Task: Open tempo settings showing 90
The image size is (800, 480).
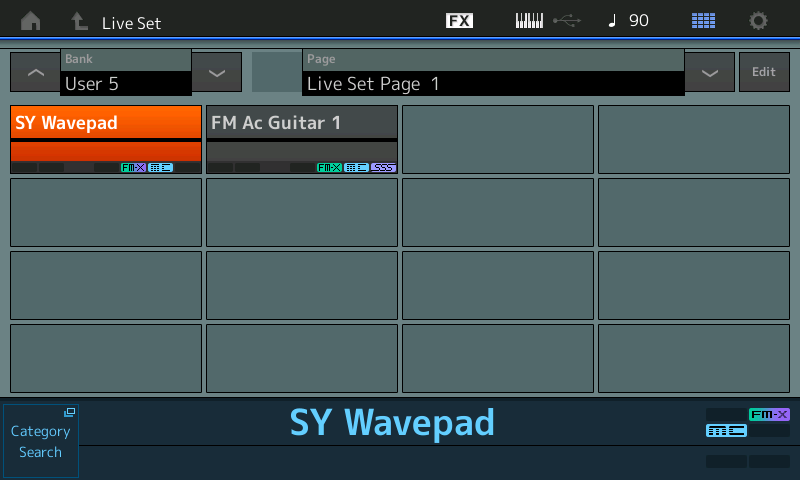Action: point(629,21)
